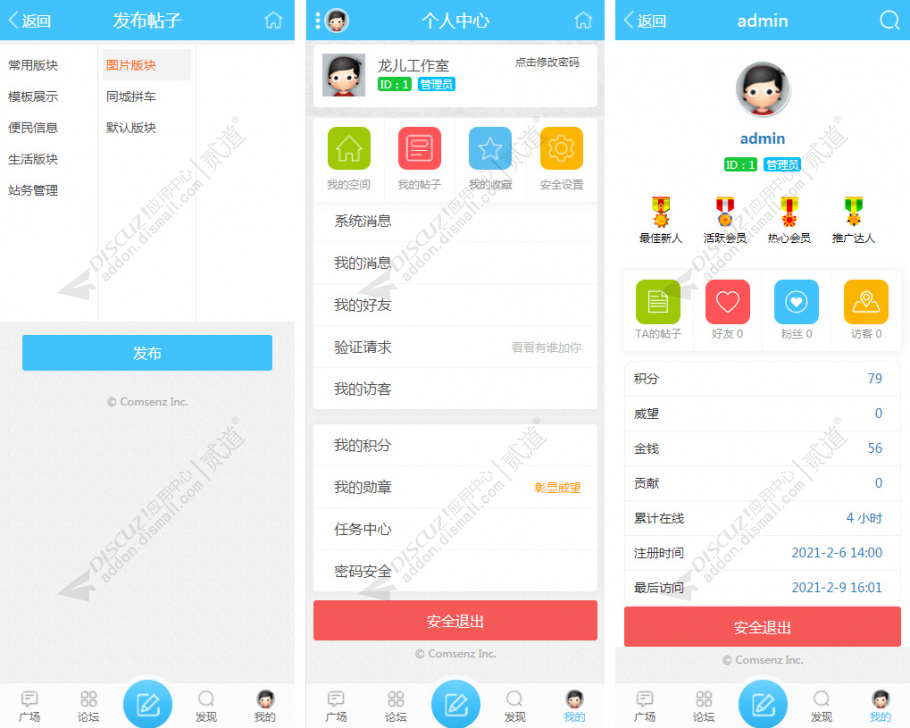Open 发现 tab in admin bottom bar
Image resolution: width=910 pixels, height=728 pixels.
click(821, 706)
